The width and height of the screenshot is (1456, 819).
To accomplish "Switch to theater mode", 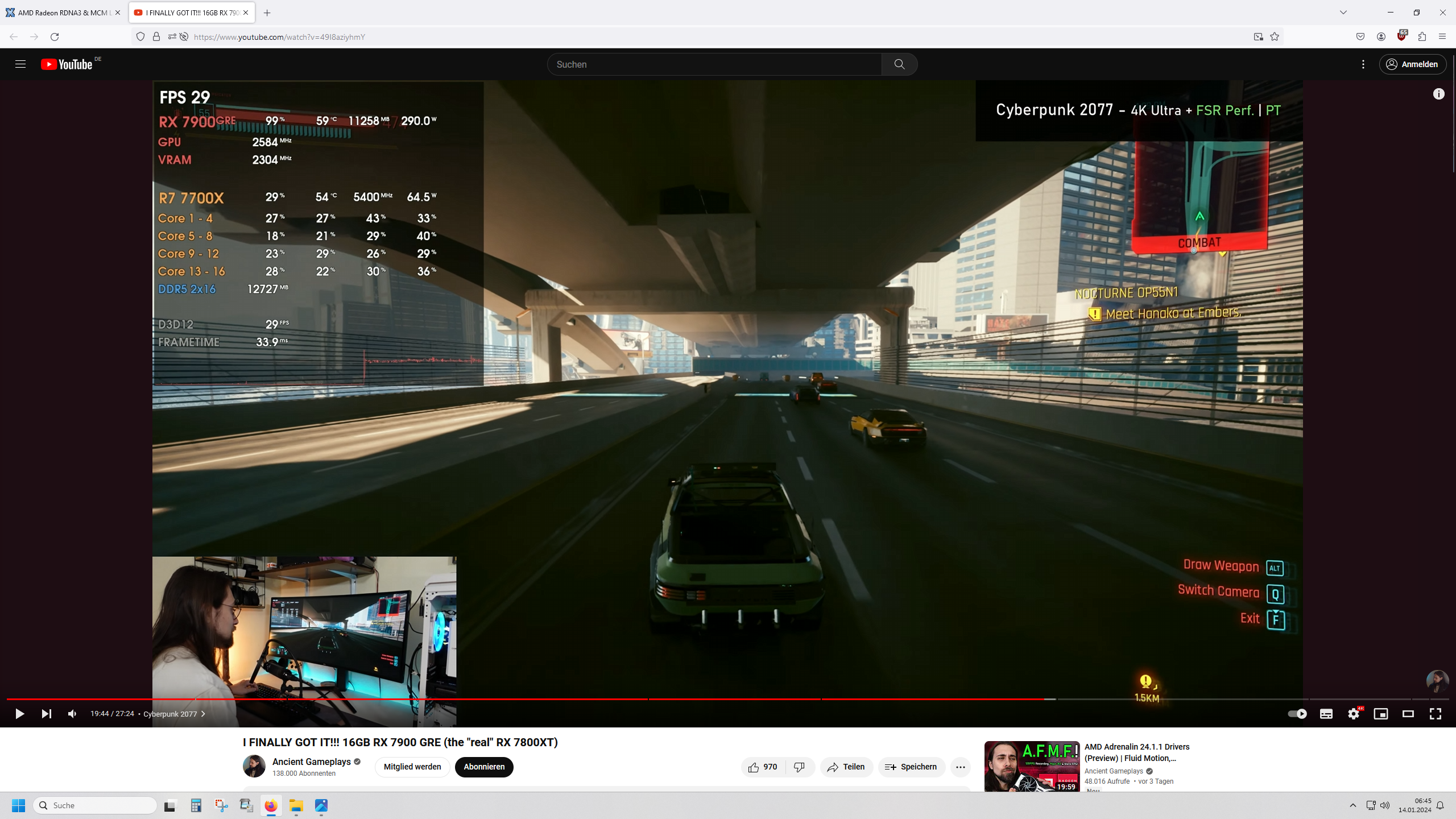I will 1408,714.
